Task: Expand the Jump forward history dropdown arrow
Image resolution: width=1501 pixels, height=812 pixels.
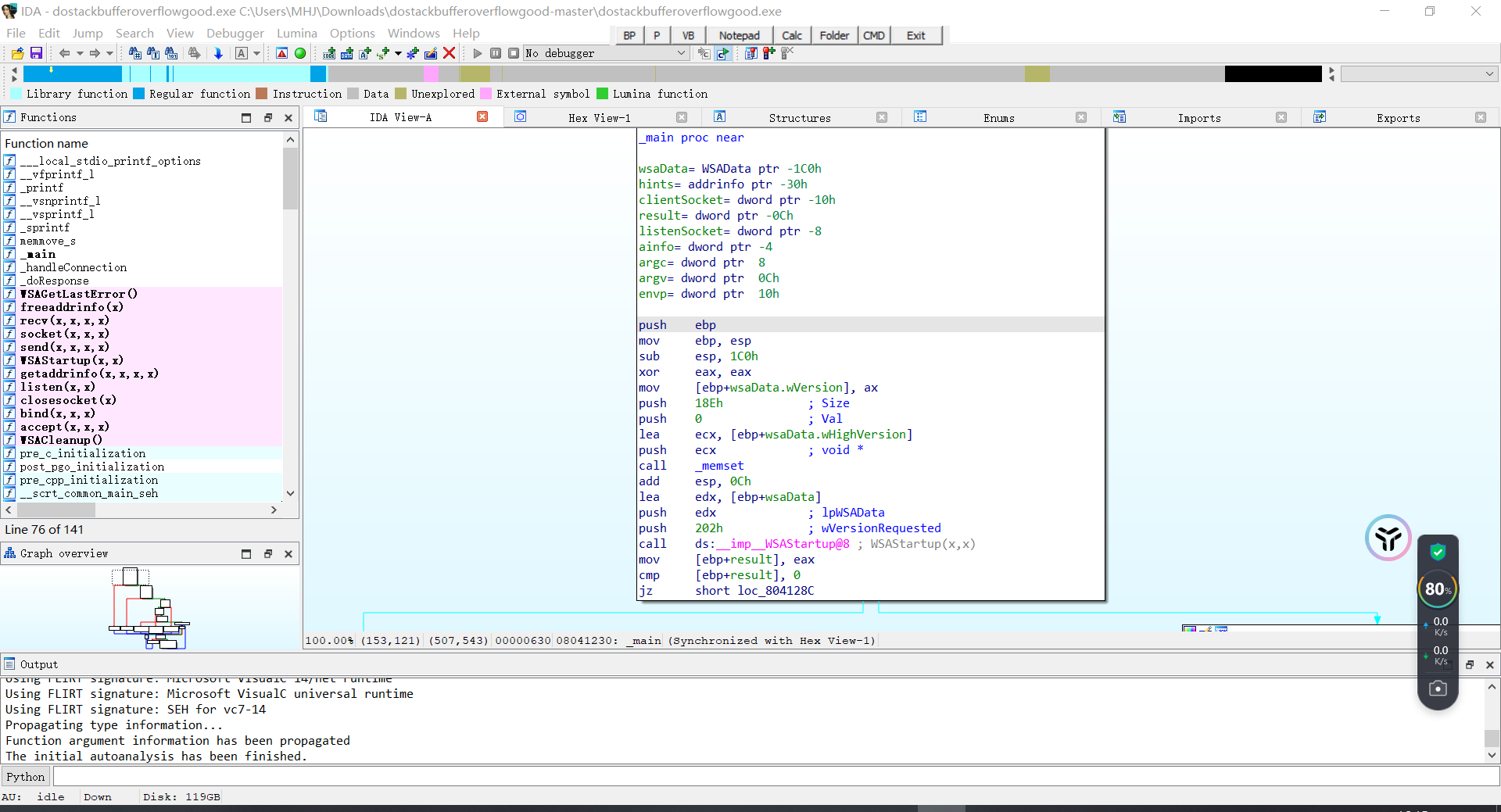Action: point(109,53)
